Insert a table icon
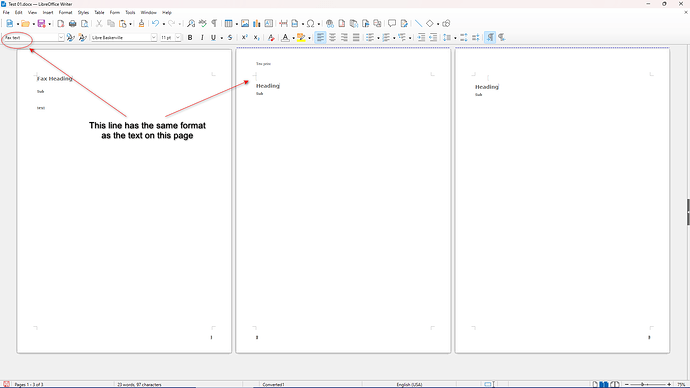The height and width of the screenshot is (388, 690). click(x=228, y=23)
